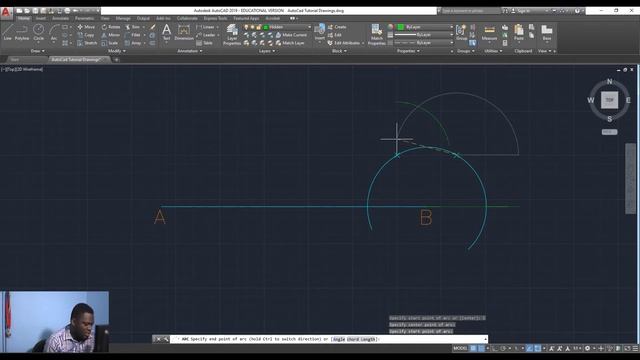Open the Start file tab

(x=15, y=60)
